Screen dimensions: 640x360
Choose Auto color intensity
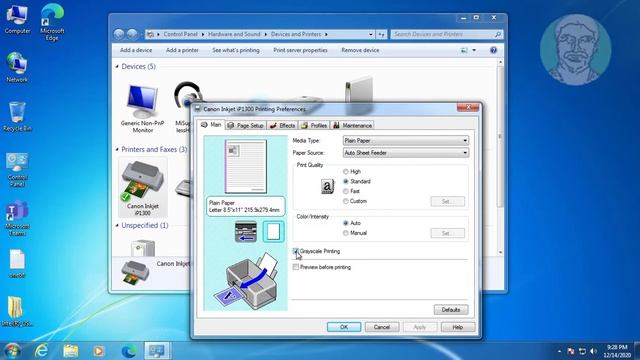(346, 223)
